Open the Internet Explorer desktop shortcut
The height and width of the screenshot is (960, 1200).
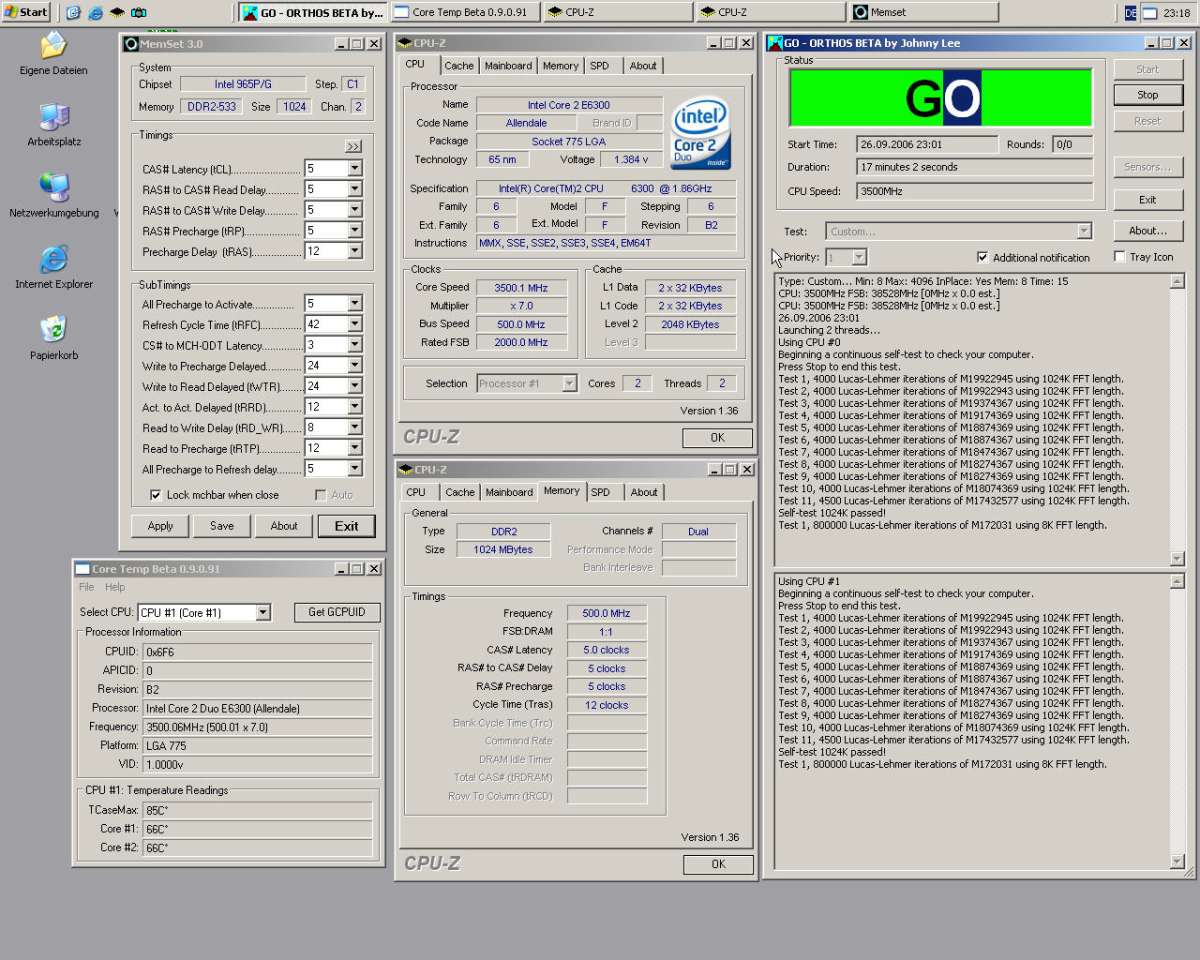pos(53,266)
